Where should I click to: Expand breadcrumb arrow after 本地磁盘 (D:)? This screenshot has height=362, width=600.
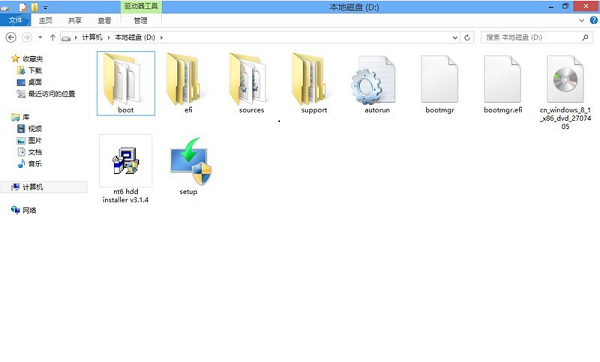(161, 38)
